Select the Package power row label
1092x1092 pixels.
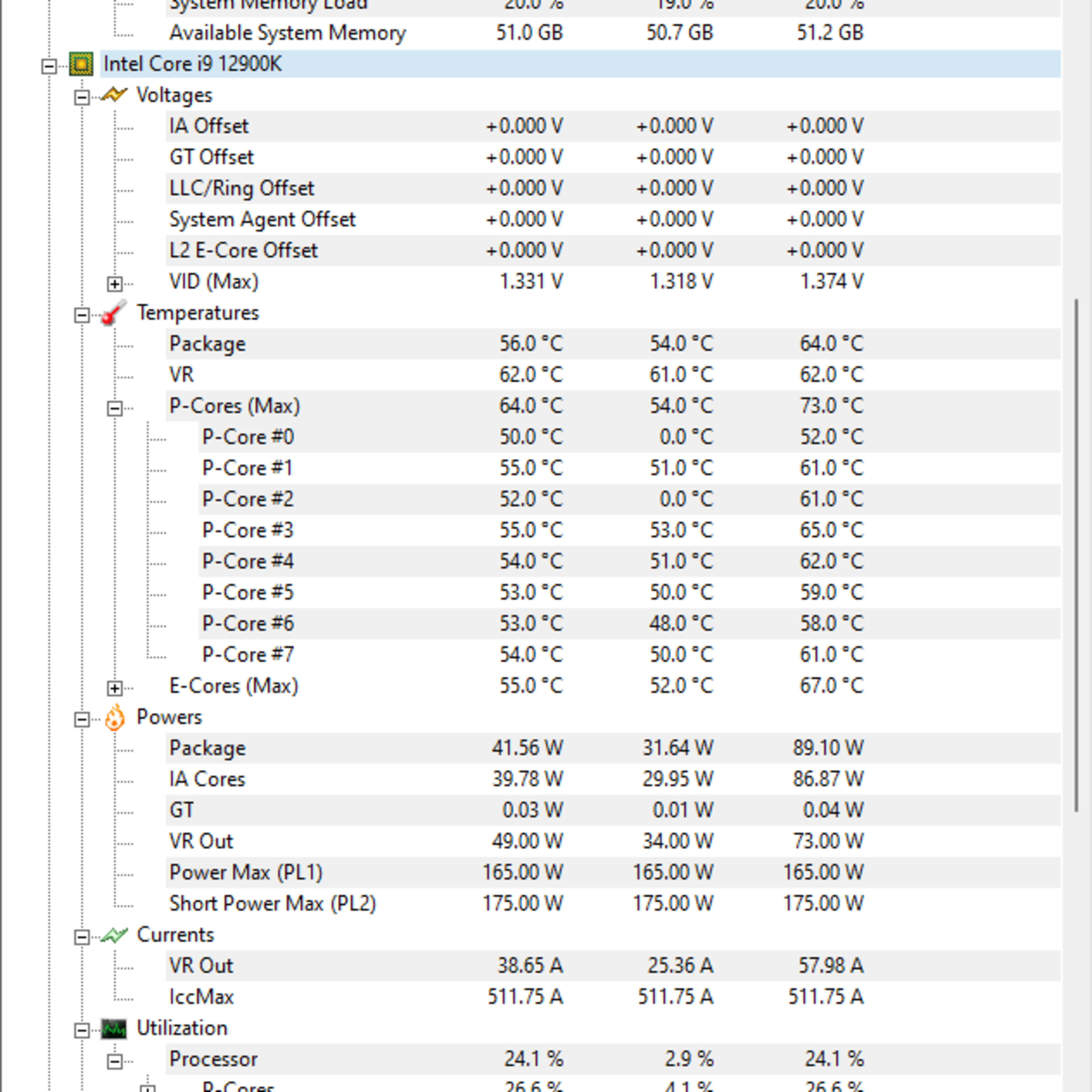[x=207, y=748]
